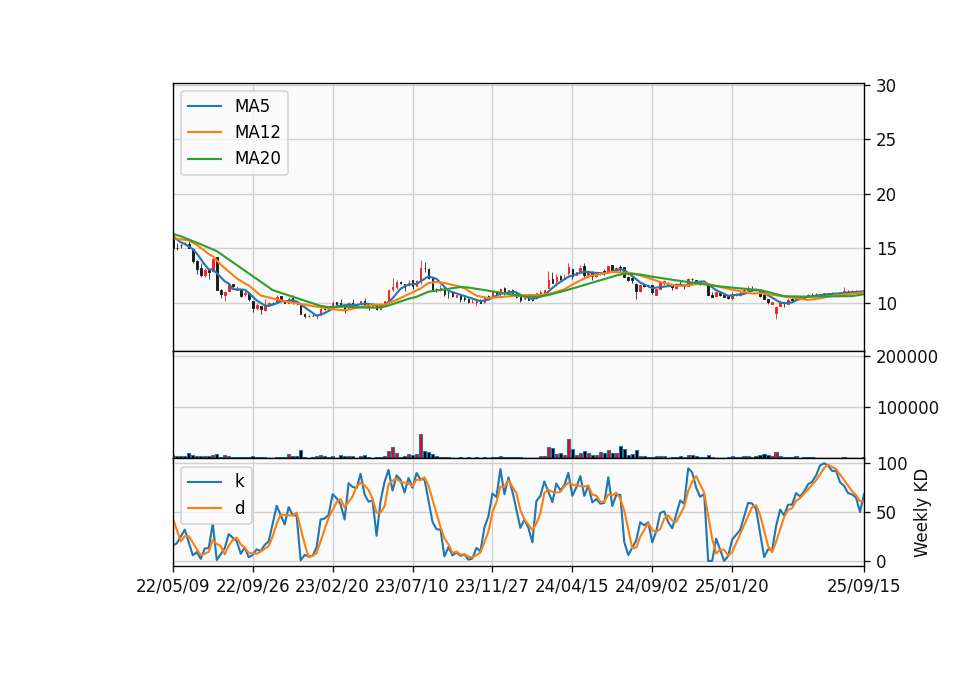
Task: Click the price axis value 15
Action: tap(886, 249)
